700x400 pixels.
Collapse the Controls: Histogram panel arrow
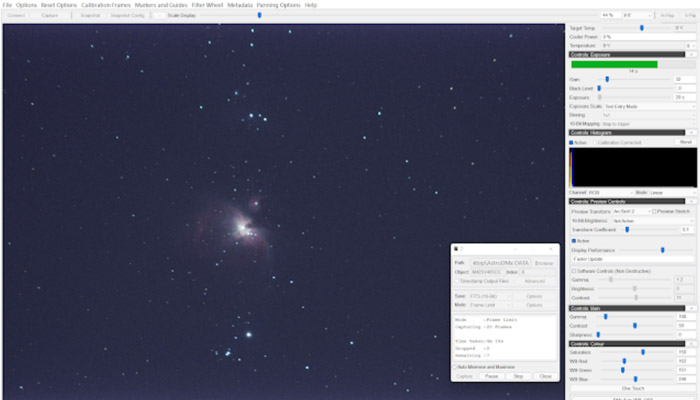691,132
